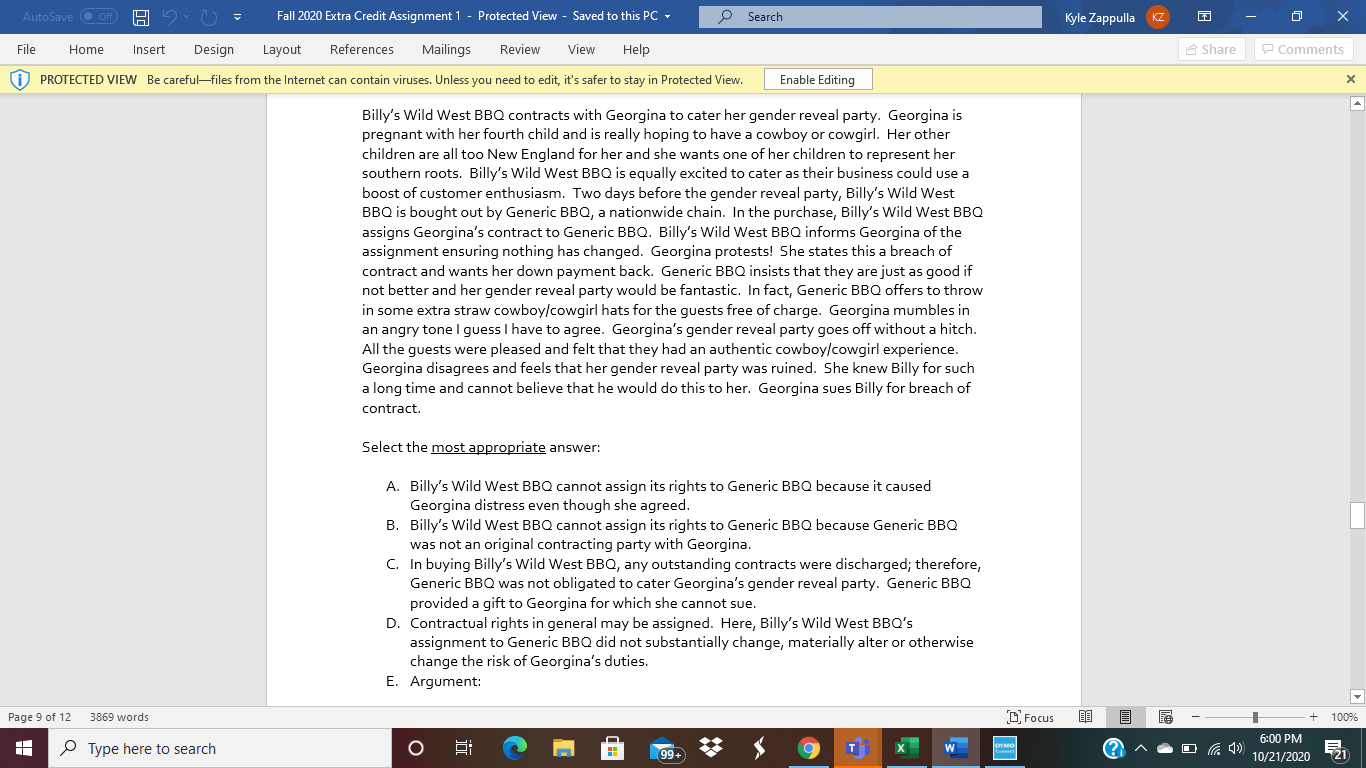1366x768 pixels.
Task: Select Read Mode view in the status bar
Action: coord(1085,717)
